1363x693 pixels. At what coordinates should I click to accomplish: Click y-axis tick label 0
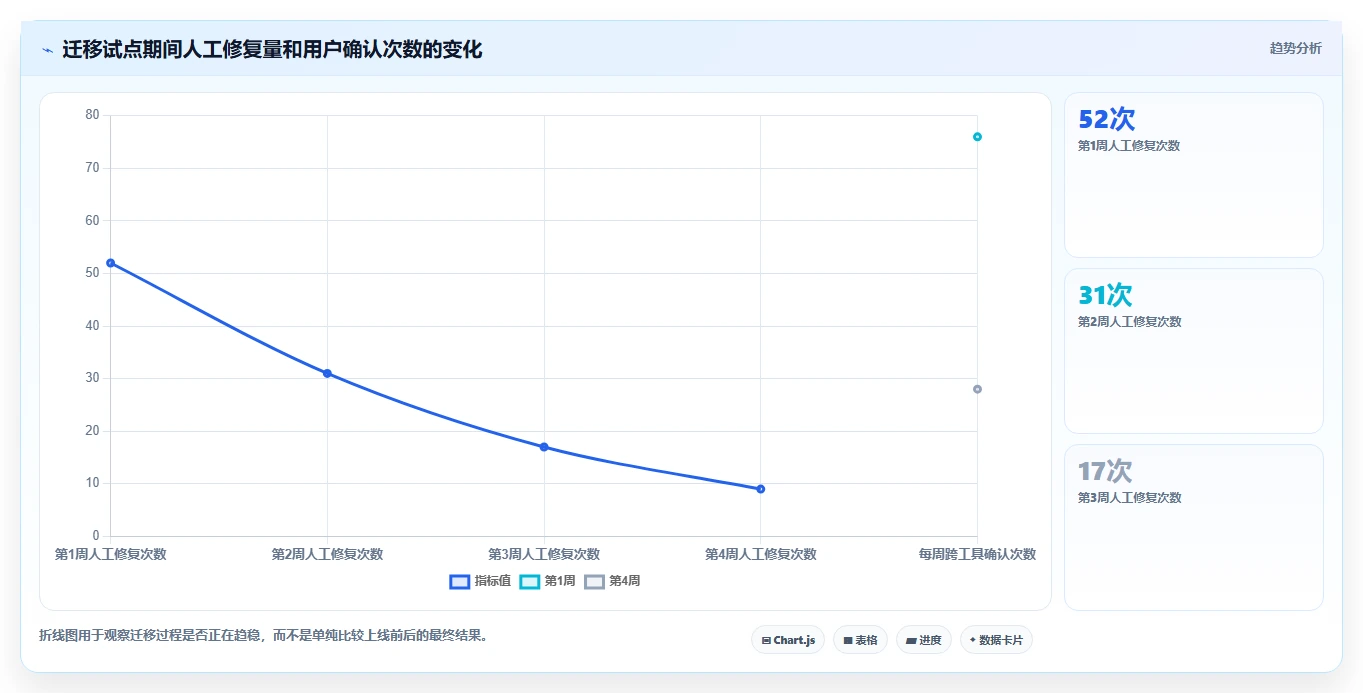pyautogui.click(x=96, y=536)
